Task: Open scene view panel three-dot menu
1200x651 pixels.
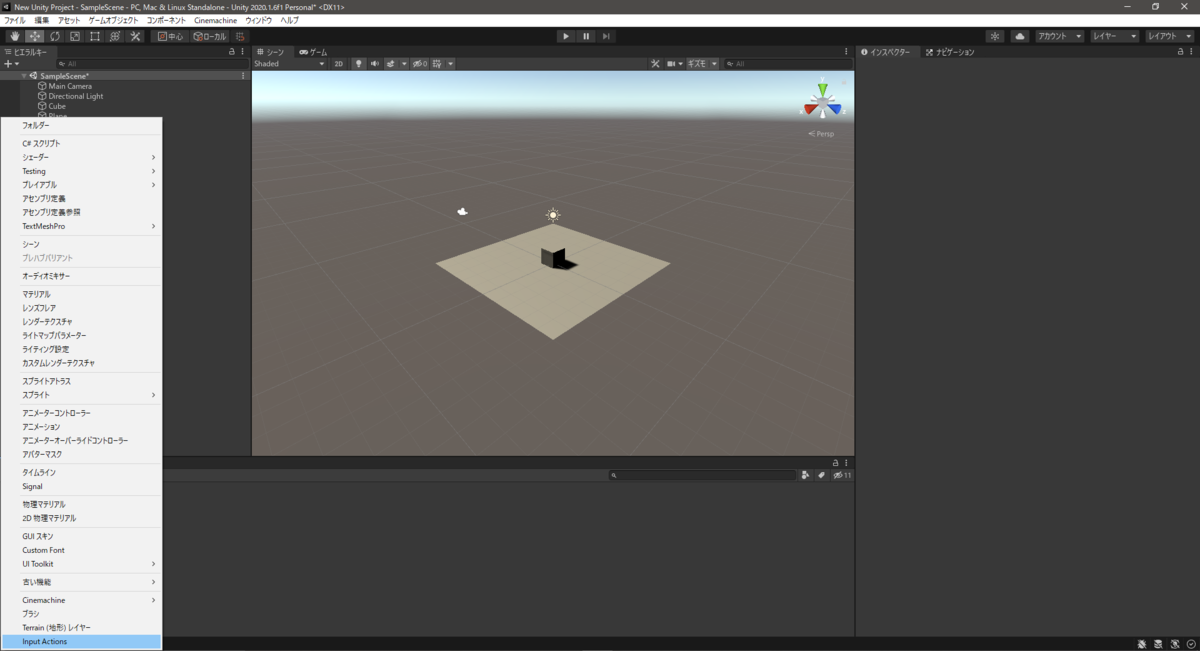Action: (847, 52)
